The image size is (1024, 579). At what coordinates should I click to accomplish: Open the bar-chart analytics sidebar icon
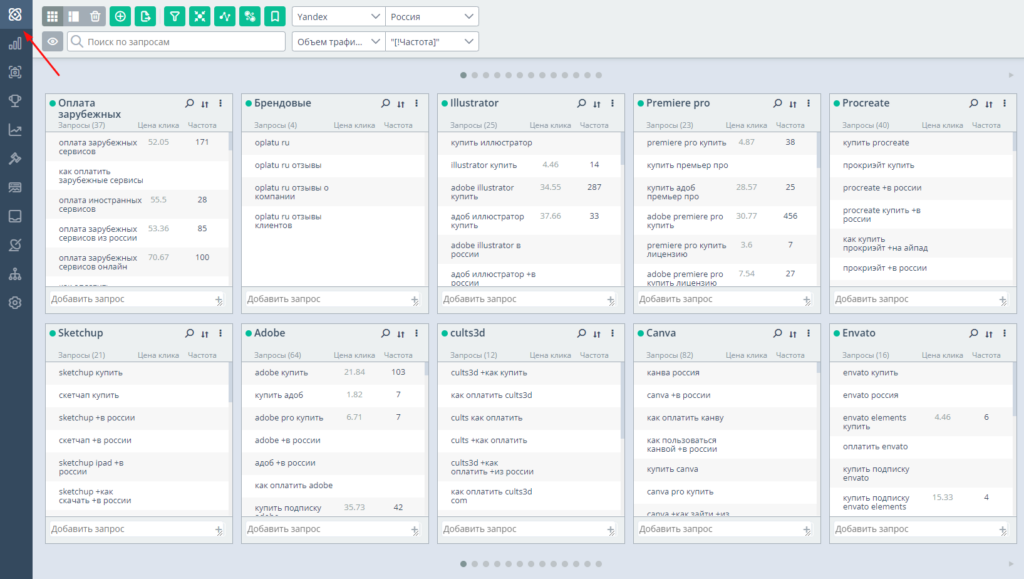pos(15,44)
